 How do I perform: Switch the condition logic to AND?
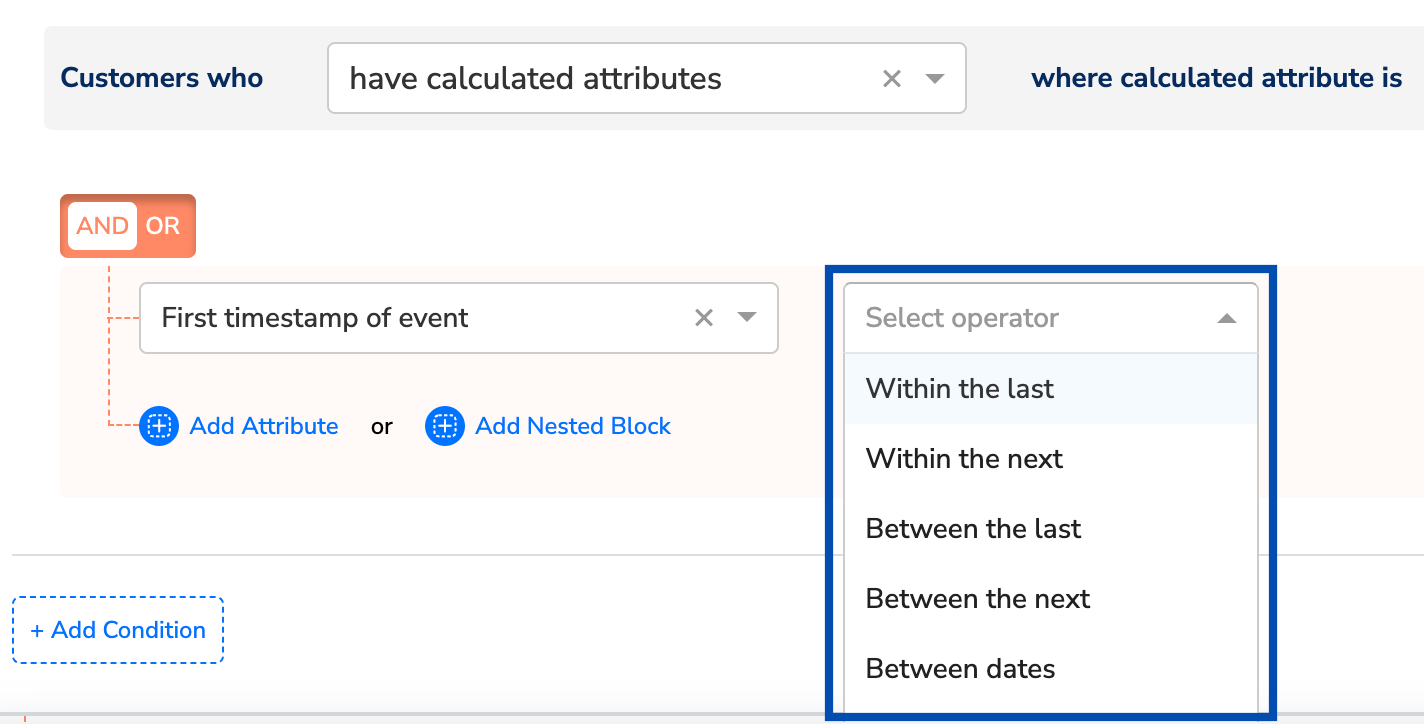click(x=102, y=226)
